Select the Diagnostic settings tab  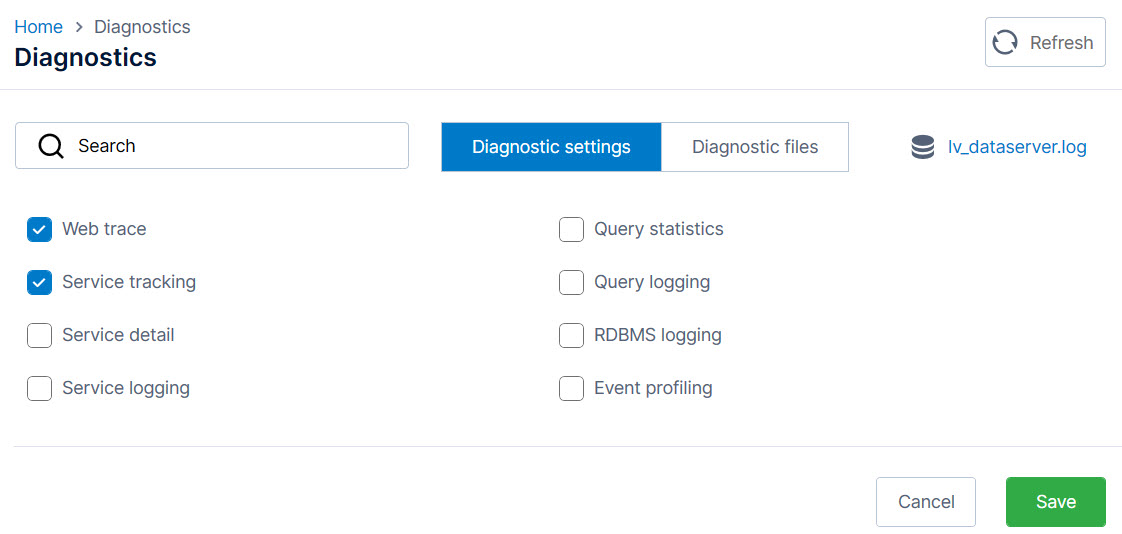point(551,147)
